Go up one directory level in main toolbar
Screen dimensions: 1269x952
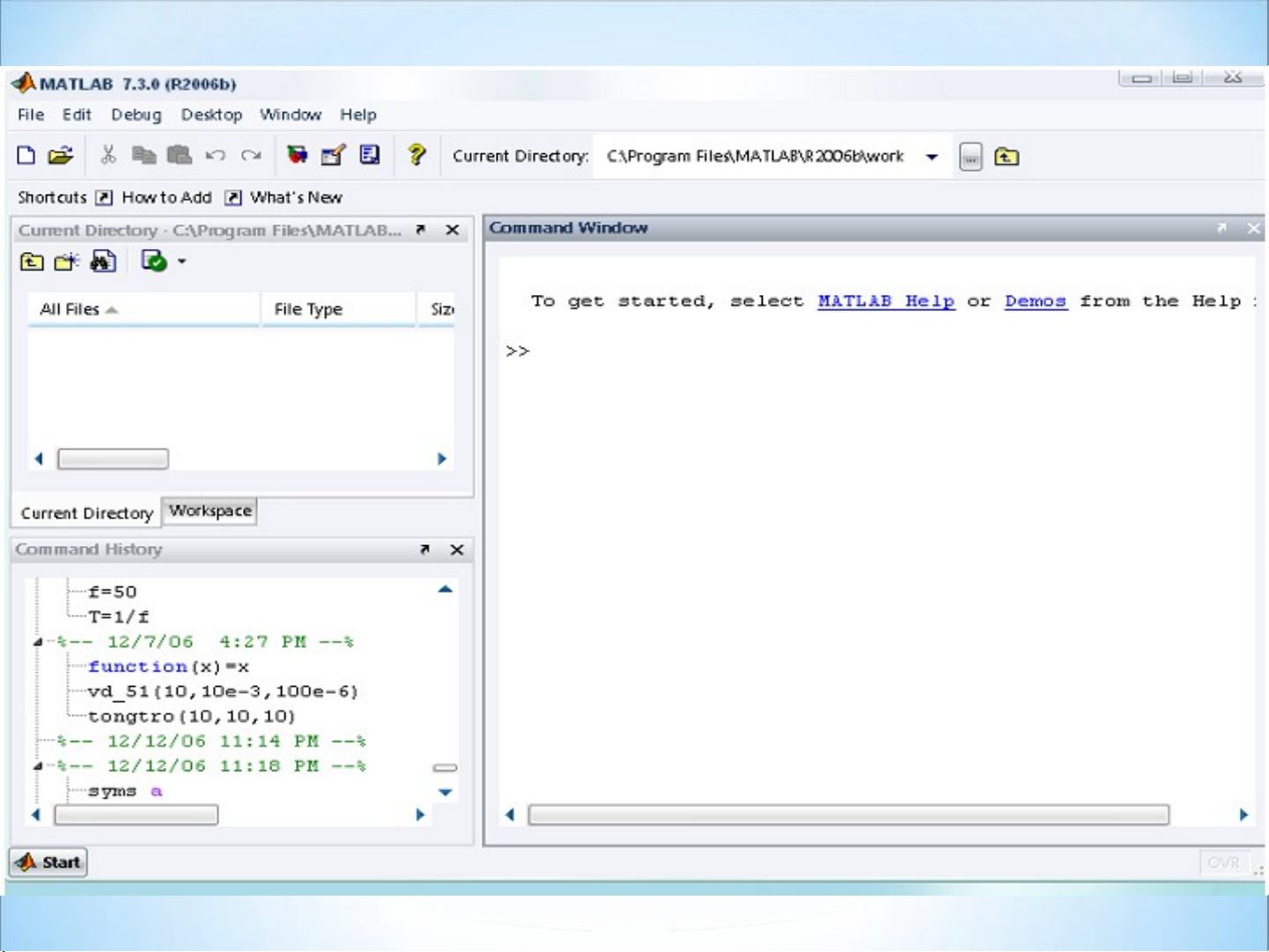click(x=1007, y=157)
